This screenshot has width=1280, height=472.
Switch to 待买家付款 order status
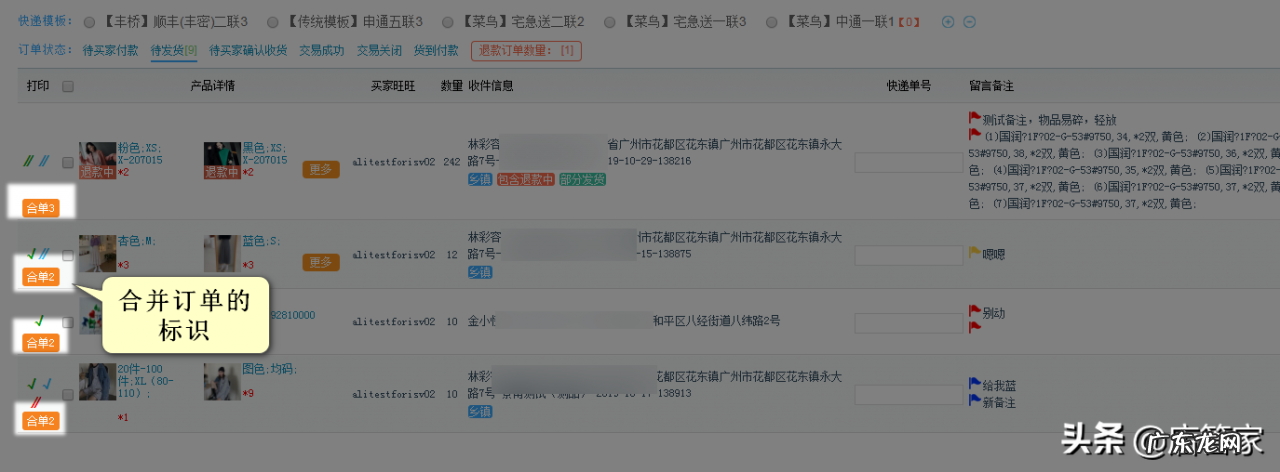point(110,50)
